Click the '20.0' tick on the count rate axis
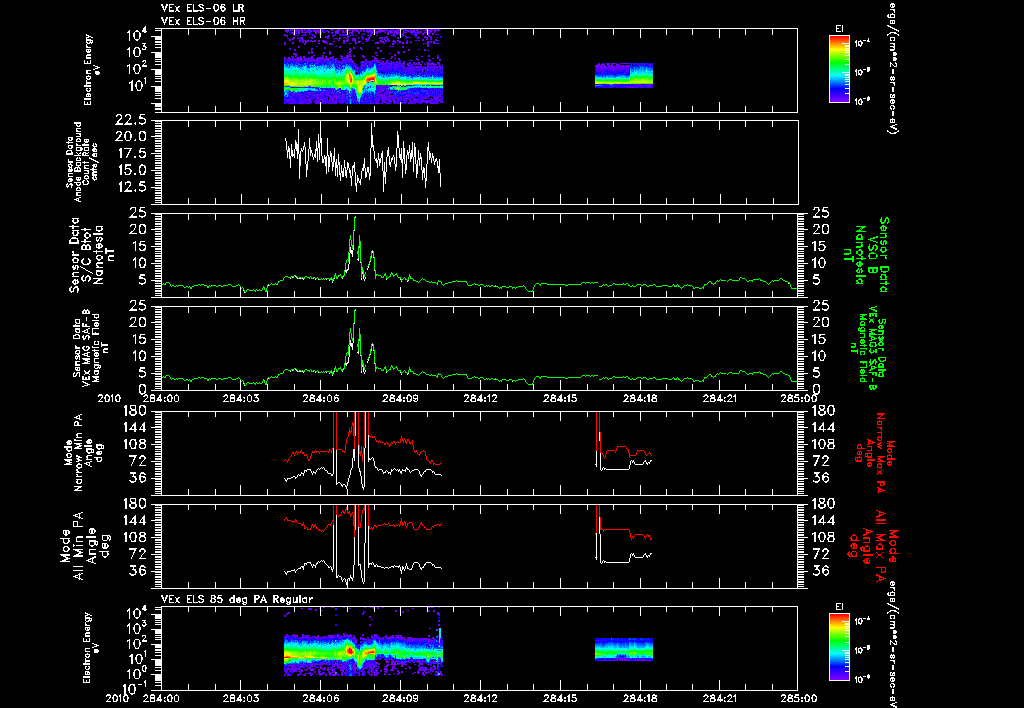 [129, 137]
